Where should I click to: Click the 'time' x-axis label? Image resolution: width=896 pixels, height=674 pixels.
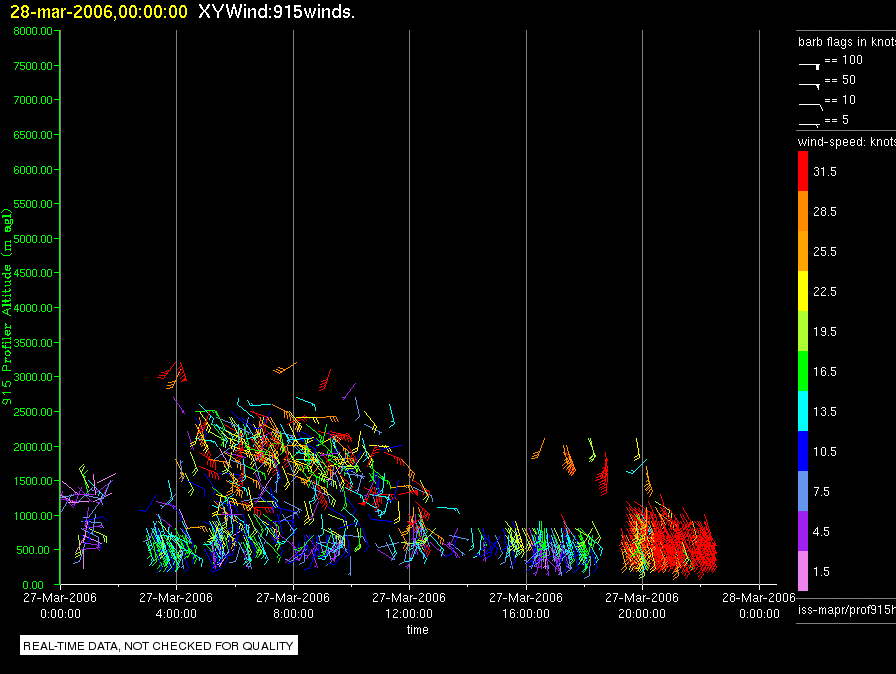pyautogui.click(x=418, y=629)
